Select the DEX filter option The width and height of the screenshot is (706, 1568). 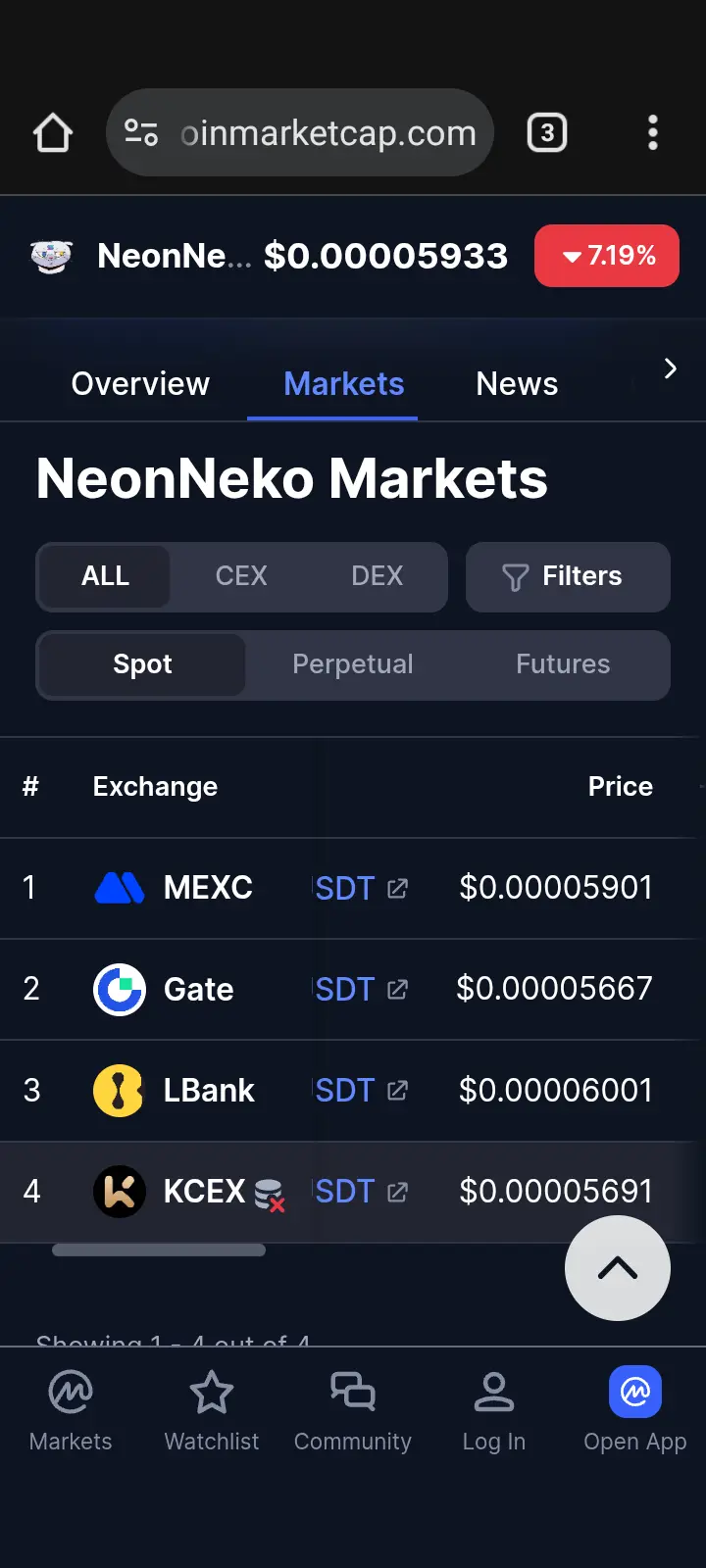click(x=378, y=576)
